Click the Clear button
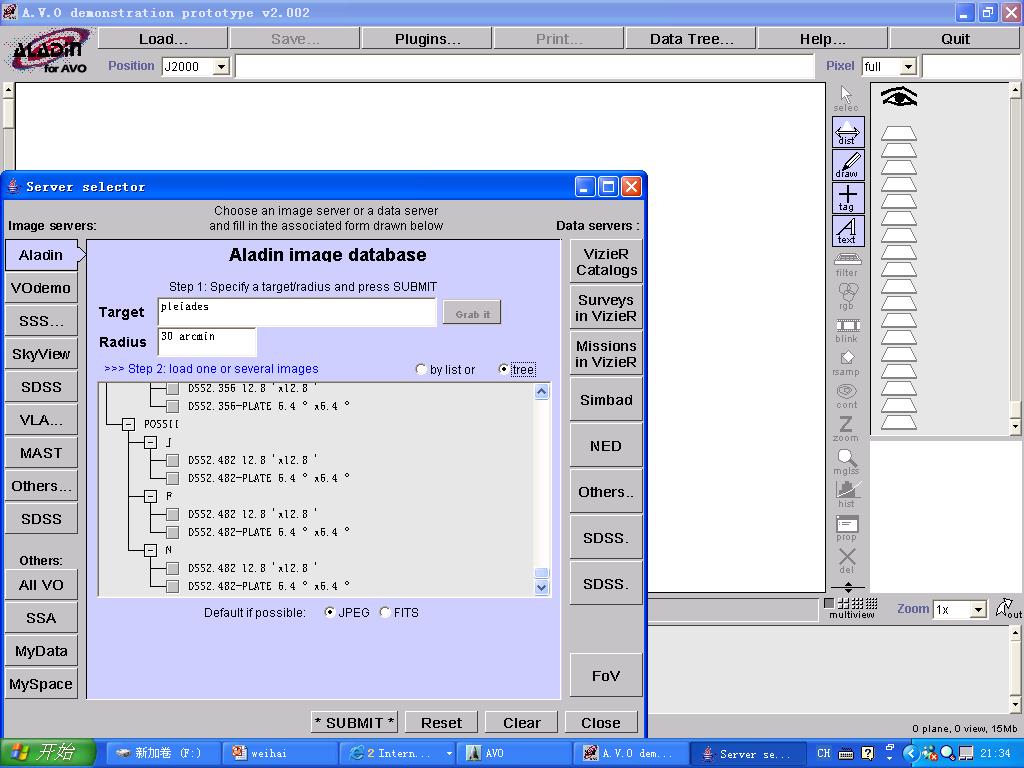Screen dimensions: 1024x768 pyautogui.click(x=522, y=723)
